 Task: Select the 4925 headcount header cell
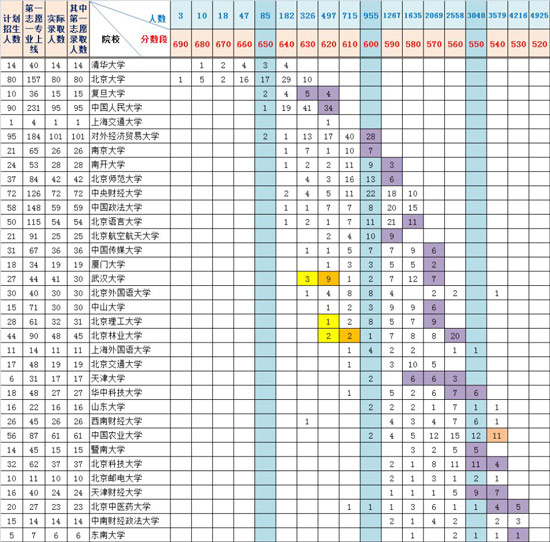(539, 15)
